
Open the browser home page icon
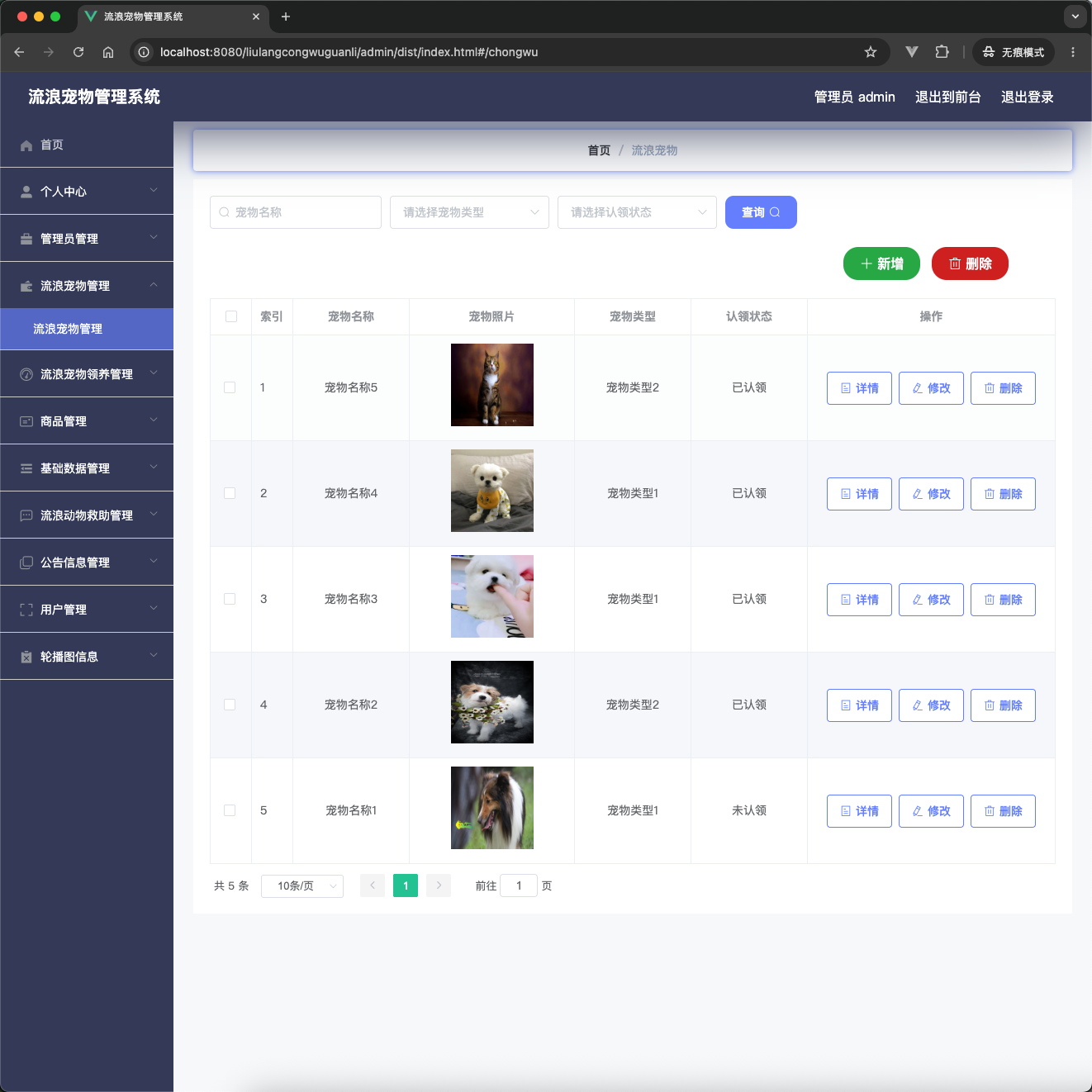[108, 52]
